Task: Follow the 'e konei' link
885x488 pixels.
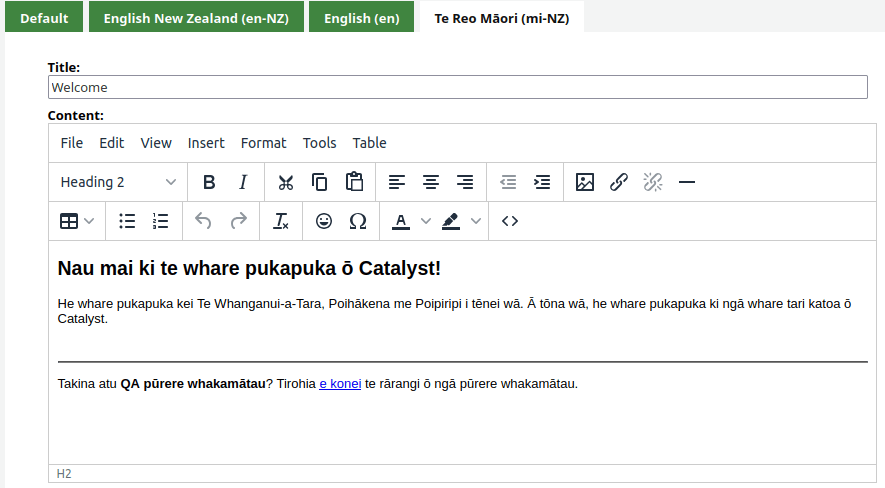Action: [340, 384]
